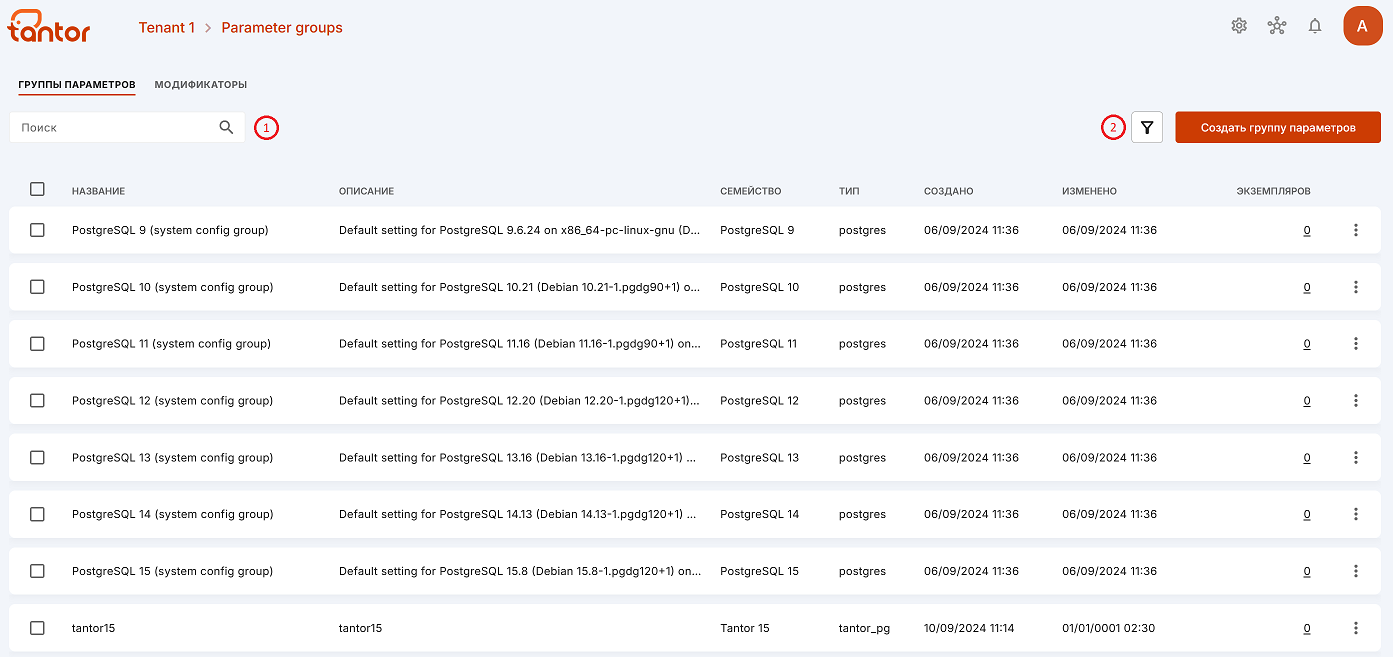The width and height of the screenshot is (1393, 657).
Task: Select PostgreSQL 9 (system config group) name
Action: 170,230
